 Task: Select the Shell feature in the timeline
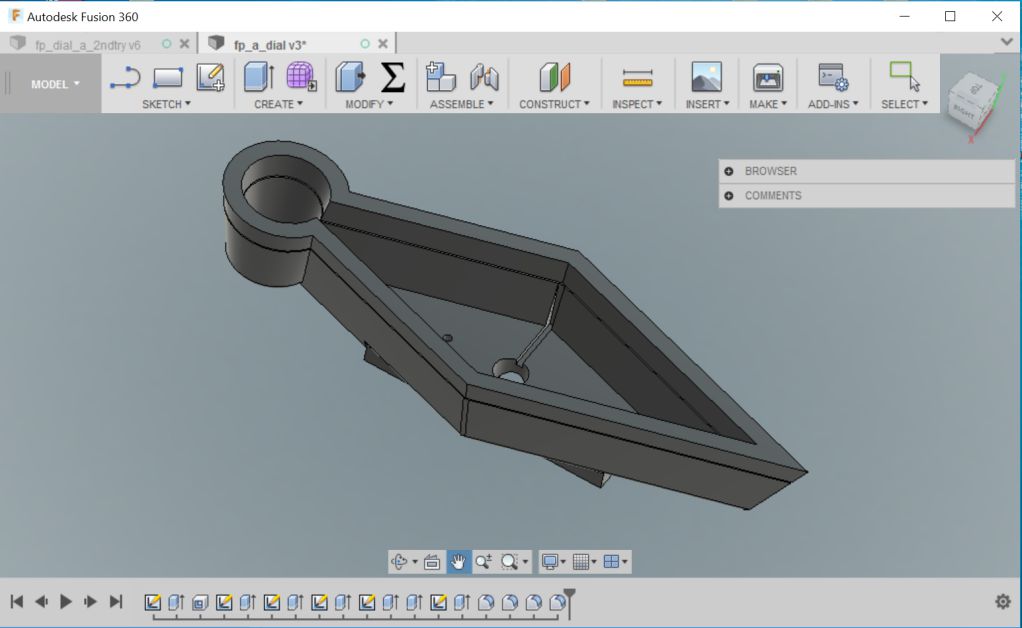pyautogui.click(x=200, y=603)
